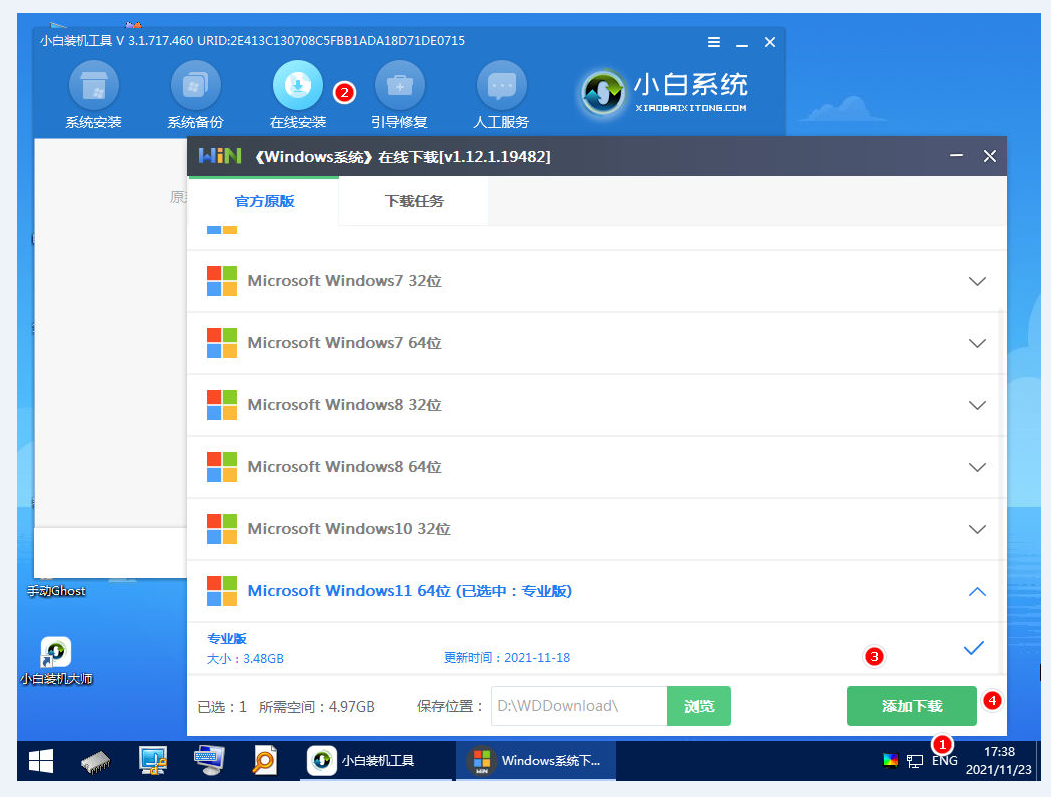1051x797 pixels.
Task: Open the 小白装机大师 desktop shortcut
Action: click(56, 661)
